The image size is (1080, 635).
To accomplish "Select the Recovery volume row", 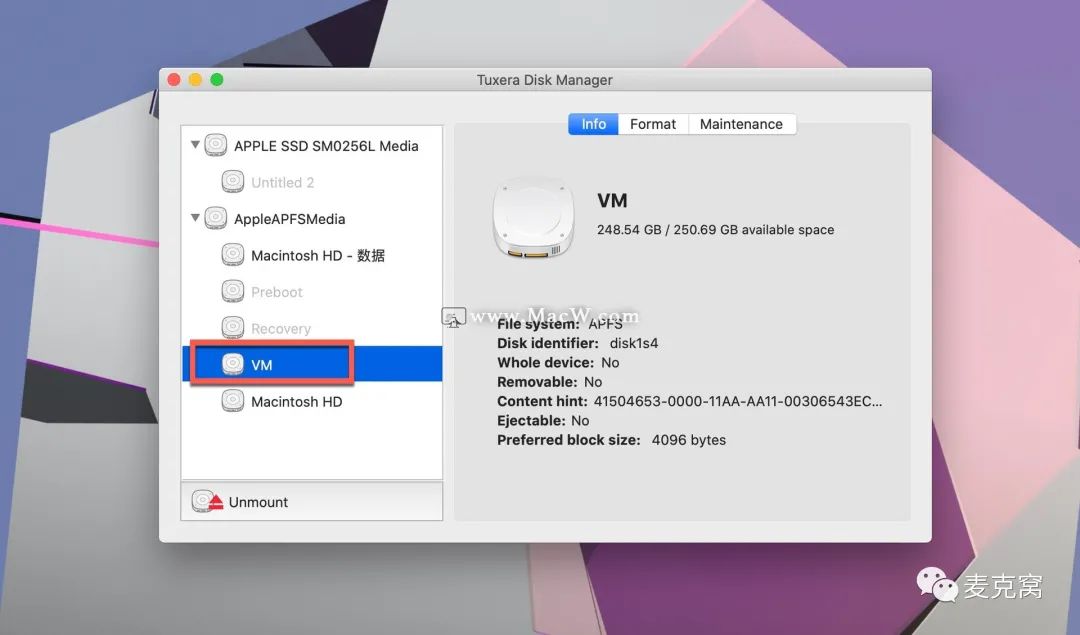I will pos(312,328).
